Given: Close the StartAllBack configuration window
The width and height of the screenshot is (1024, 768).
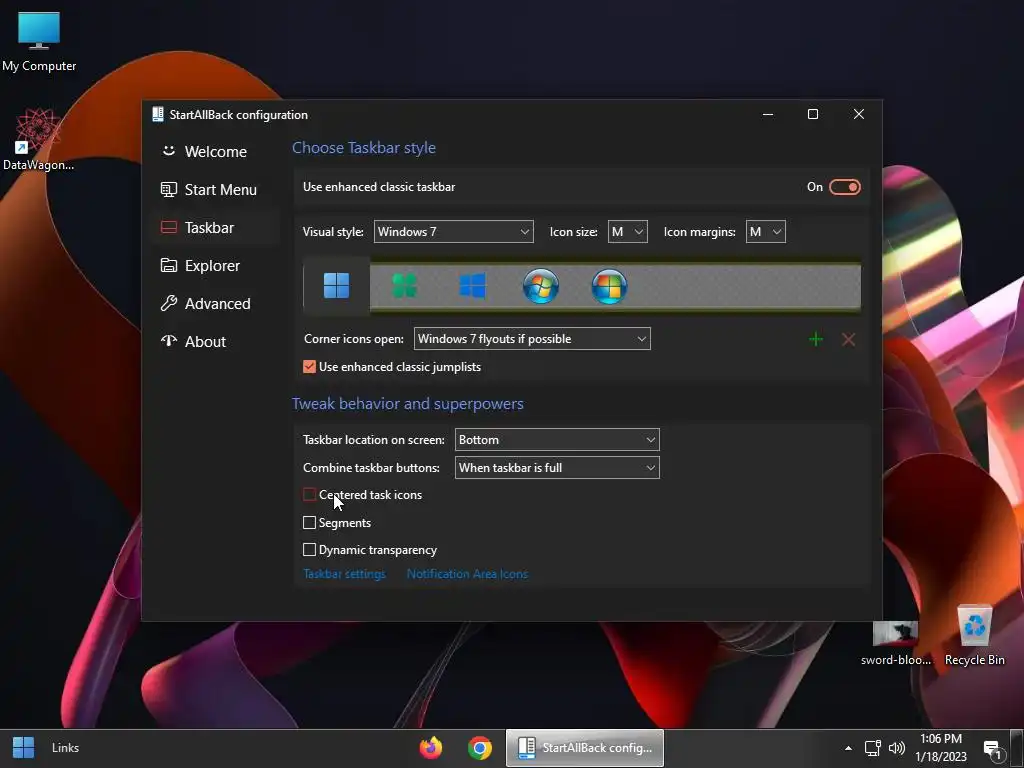Looking at the screenshot, I should (x=859, y=114).
